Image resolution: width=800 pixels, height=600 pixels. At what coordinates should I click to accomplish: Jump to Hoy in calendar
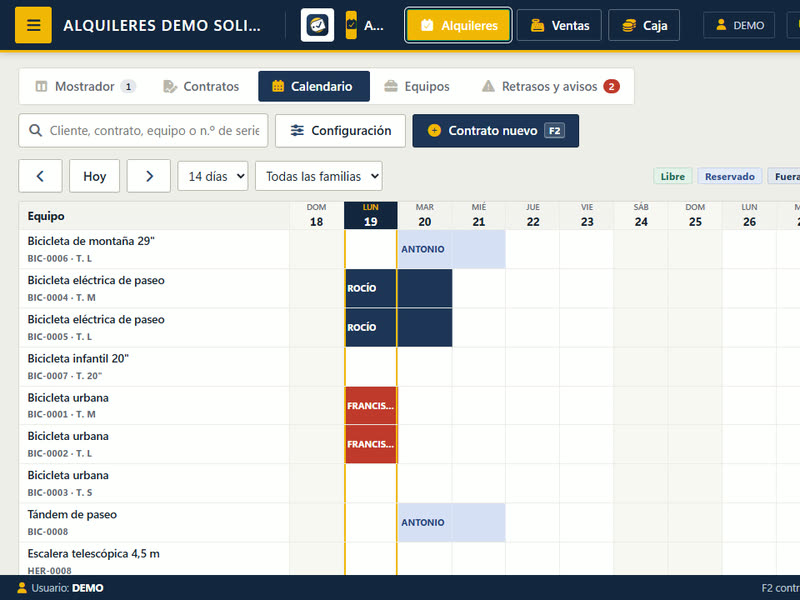point(94,176)
